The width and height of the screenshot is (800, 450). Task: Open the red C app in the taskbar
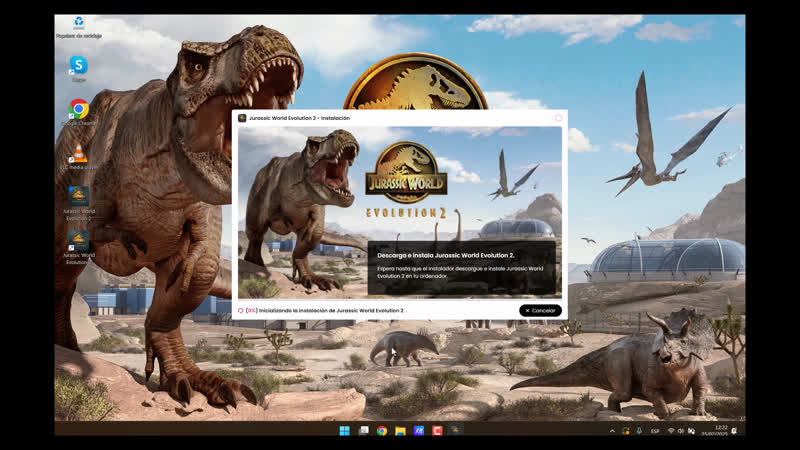437,431
